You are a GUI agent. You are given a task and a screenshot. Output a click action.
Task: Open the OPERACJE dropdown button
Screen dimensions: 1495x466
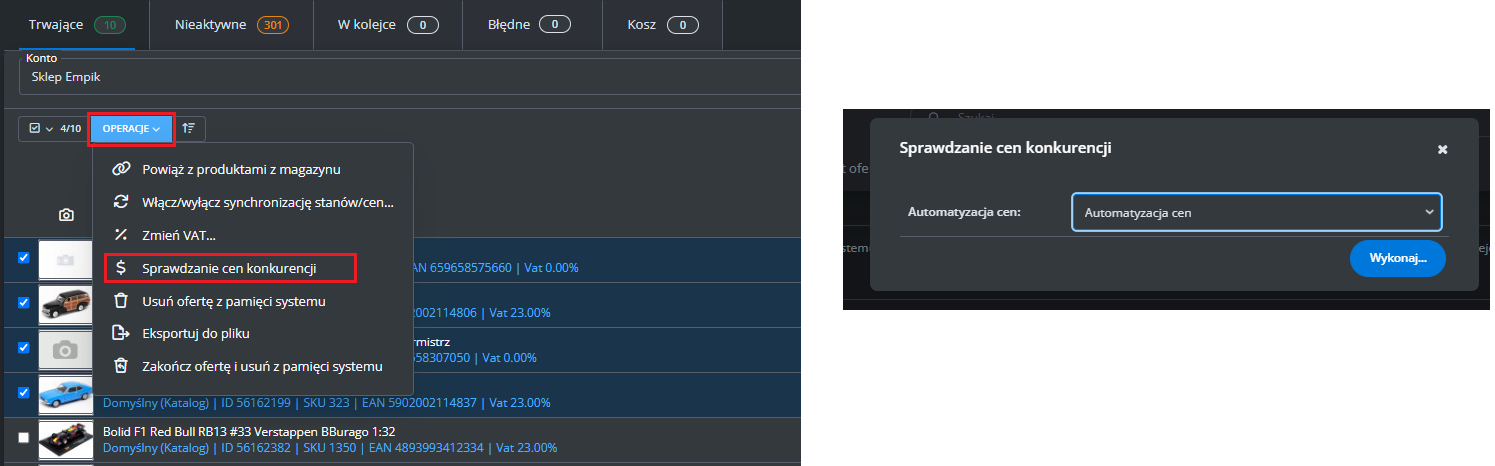[131, 128]
